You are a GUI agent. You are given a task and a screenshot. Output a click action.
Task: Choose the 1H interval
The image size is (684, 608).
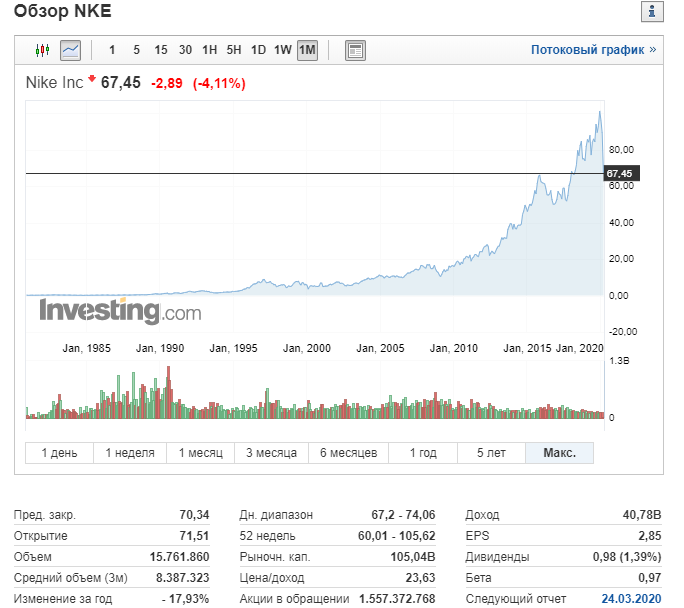(209, 50)
